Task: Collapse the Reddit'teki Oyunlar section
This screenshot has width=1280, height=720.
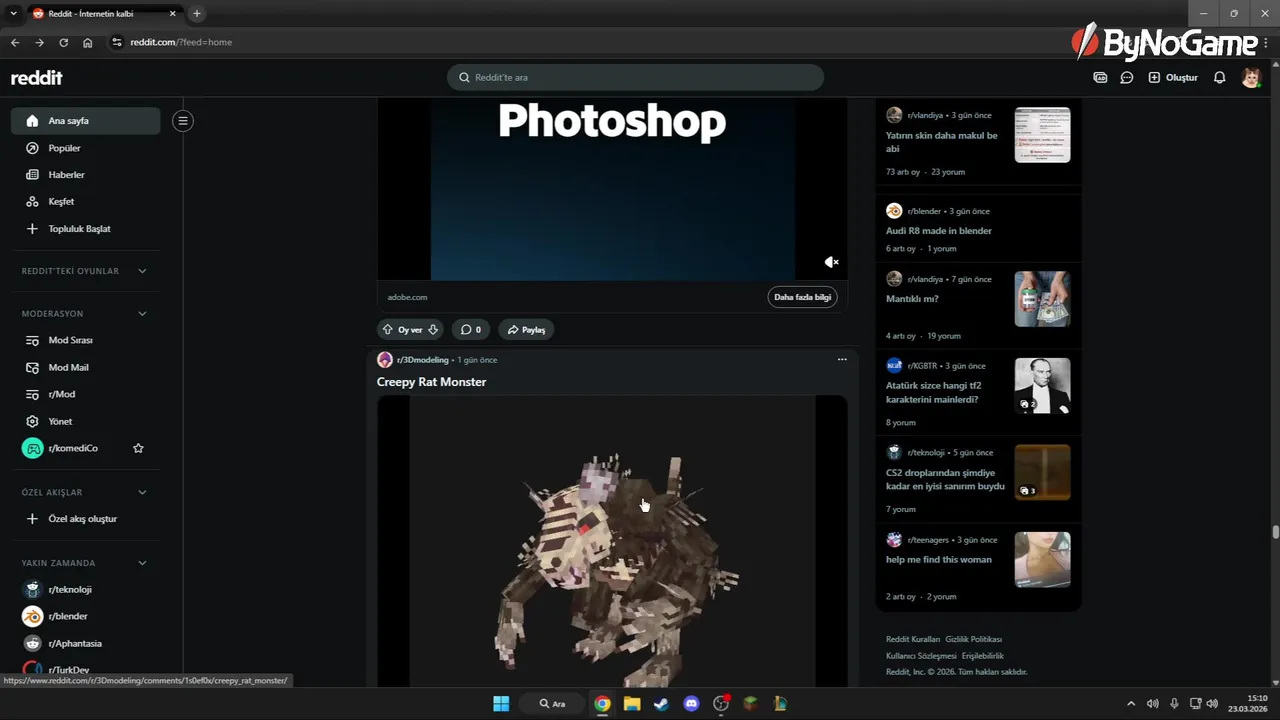Action: tap(142, 271)
